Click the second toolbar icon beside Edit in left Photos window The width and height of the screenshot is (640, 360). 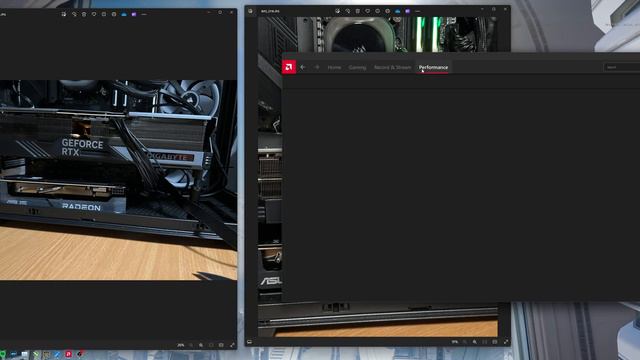point(74,14)
